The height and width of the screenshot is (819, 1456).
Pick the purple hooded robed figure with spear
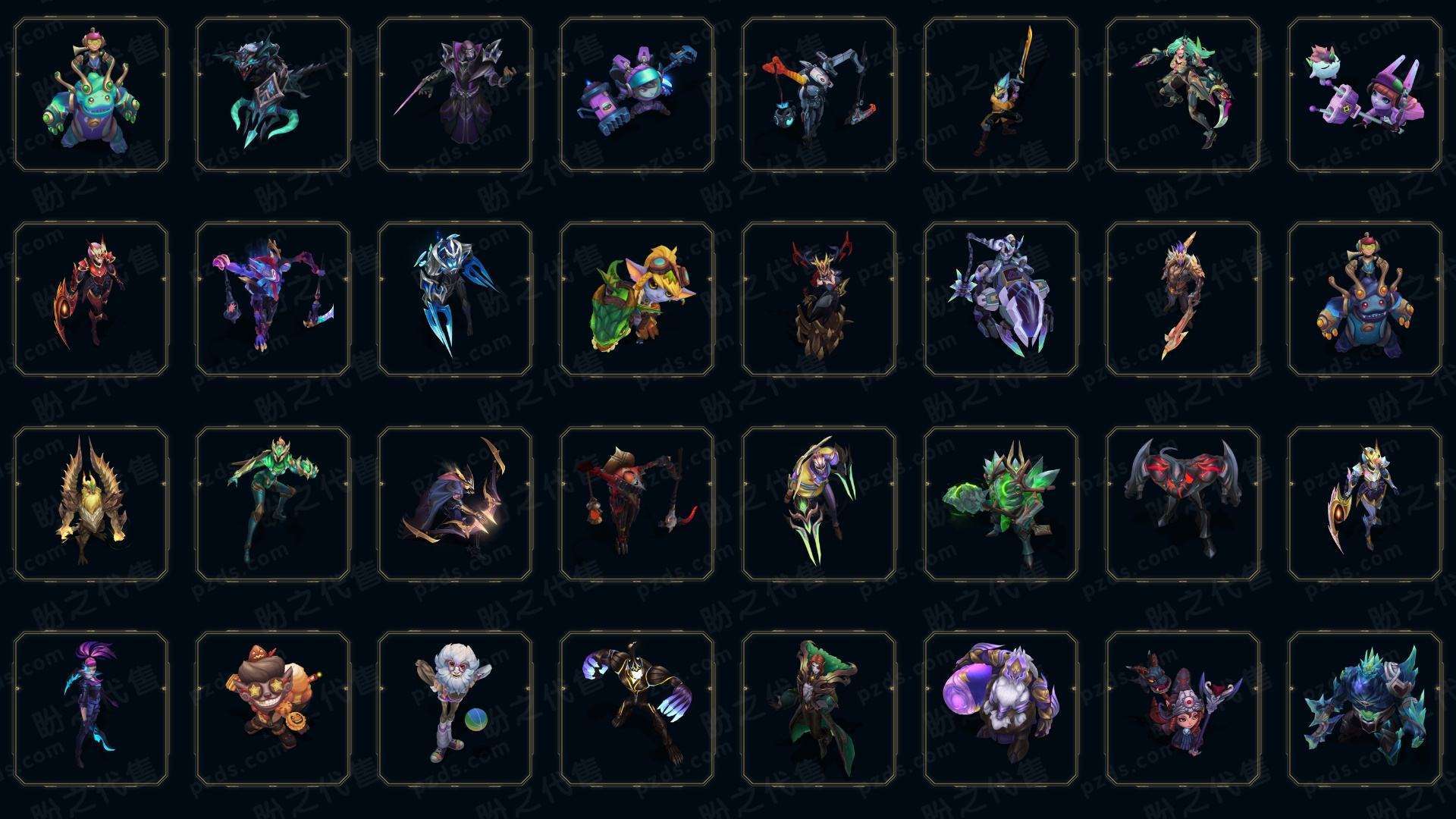click(455, 94)
